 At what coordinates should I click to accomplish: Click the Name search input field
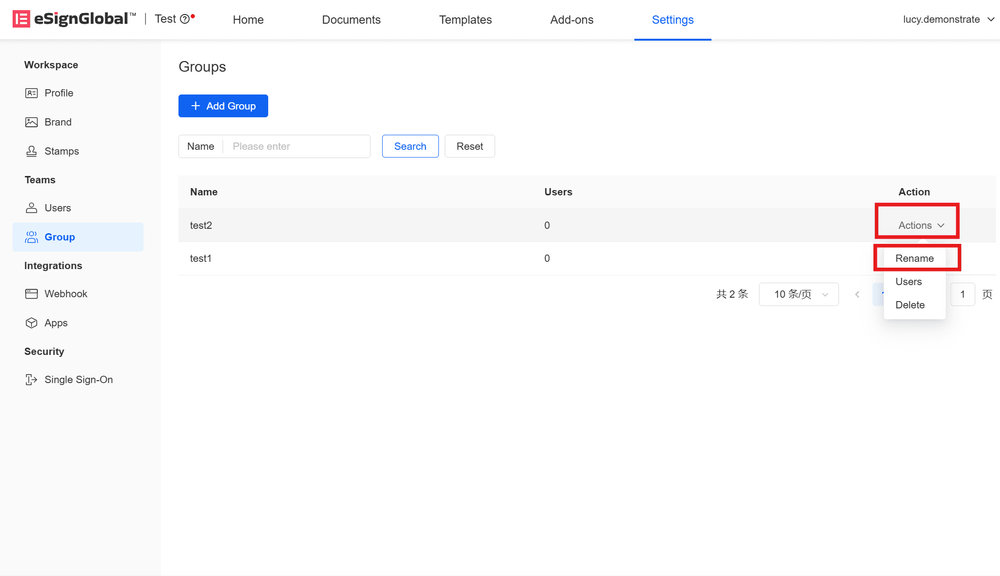pos(297,146)
